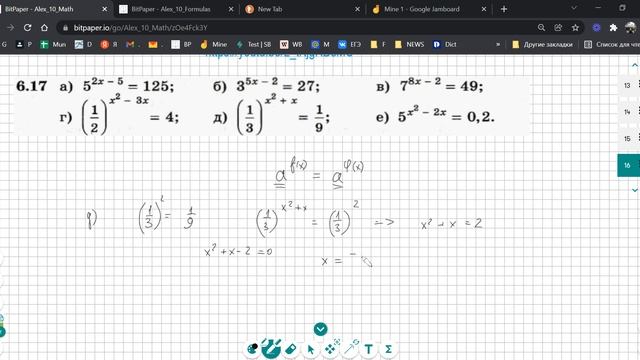
Task: Open Другие закладки folder
Action: click(542, 44)
